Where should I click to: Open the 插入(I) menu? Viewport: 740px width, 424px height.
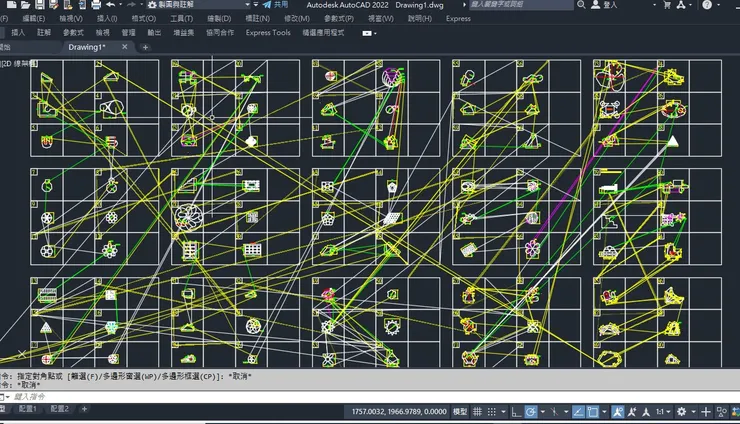[107, 18]
